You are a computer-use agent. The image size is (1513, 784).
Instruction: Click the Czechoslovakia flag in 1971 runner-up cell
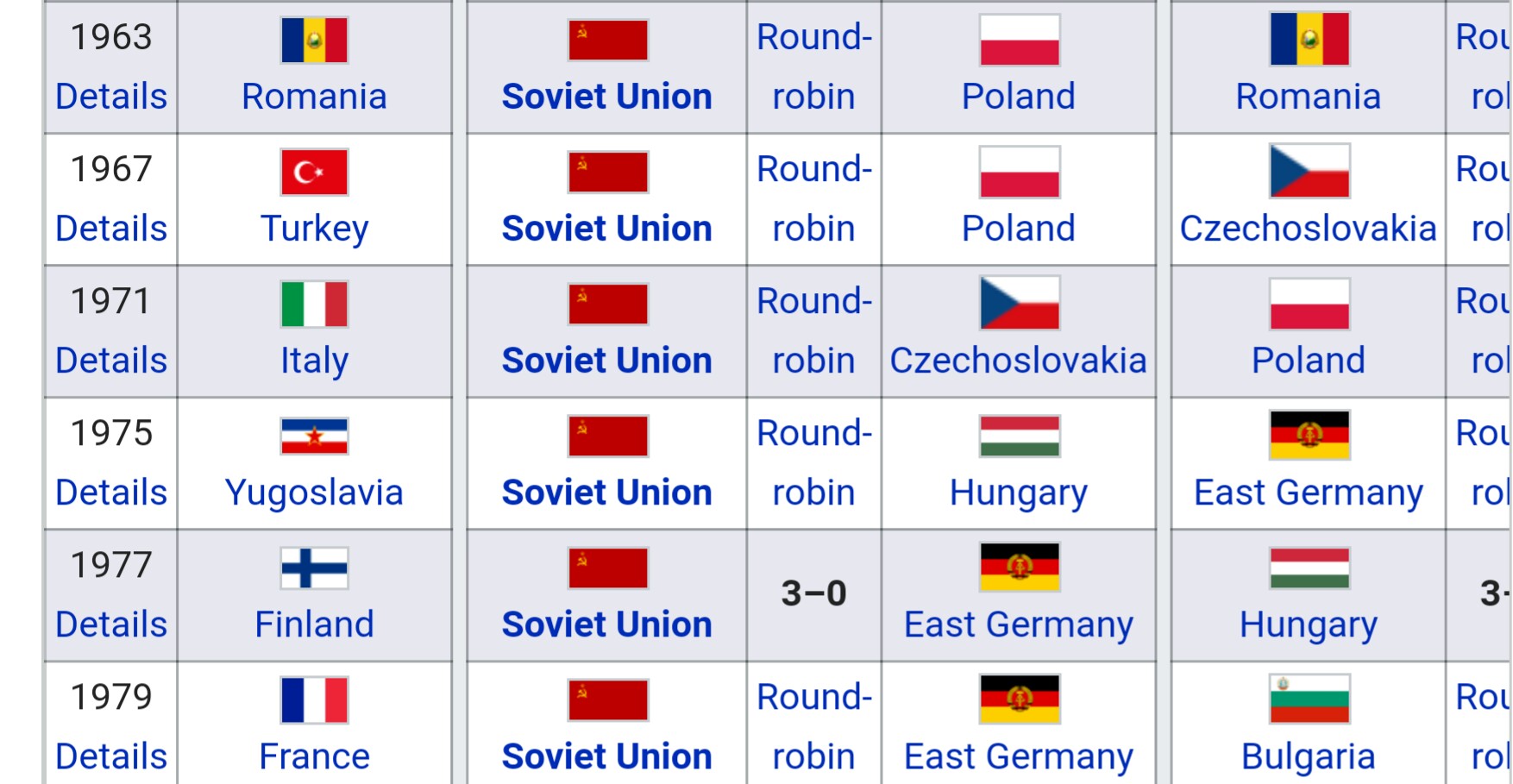[1020, 304]
